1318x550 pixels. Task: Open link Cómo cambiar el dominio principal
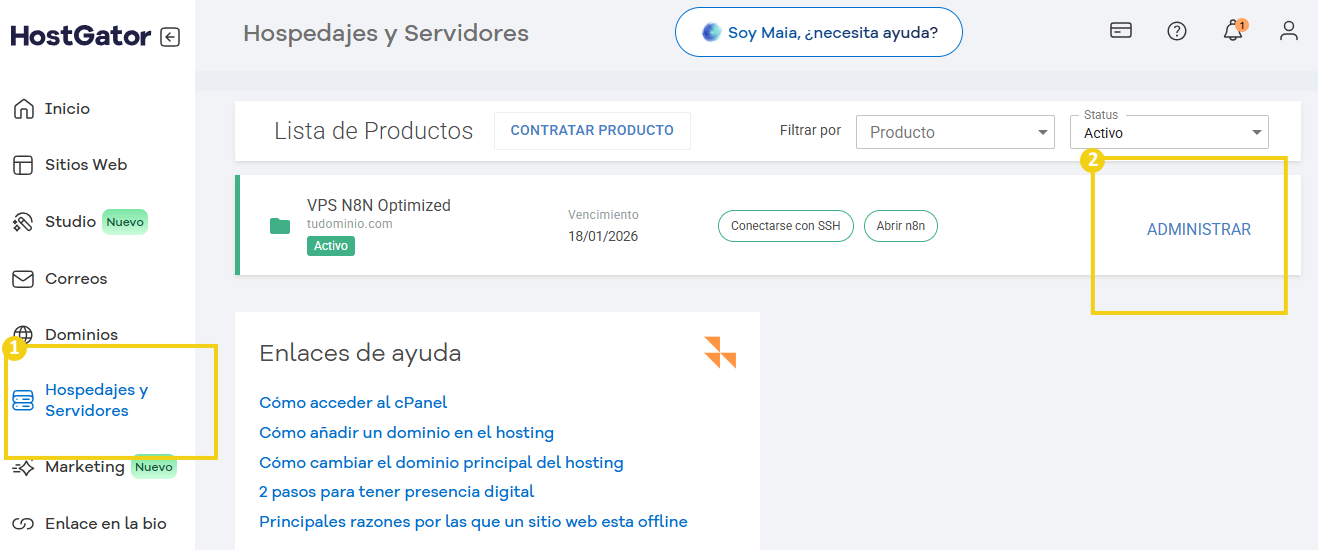(441, 463)
